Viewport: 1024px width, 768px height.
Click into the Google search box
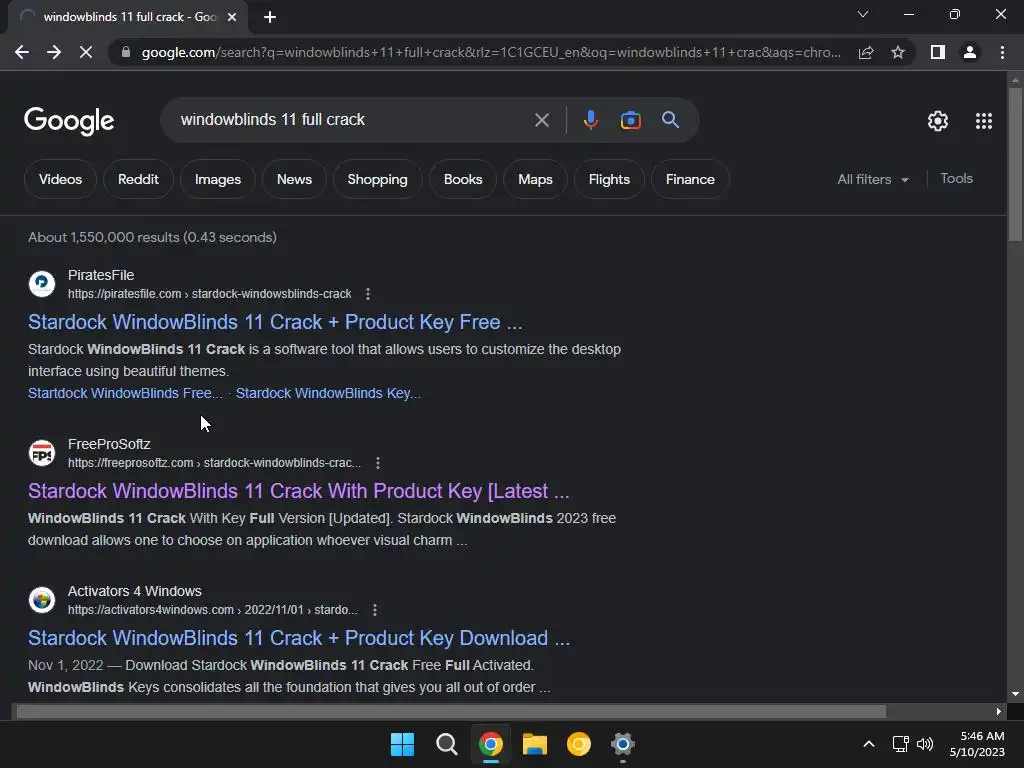pyautogui.click(x=353, y=120)
